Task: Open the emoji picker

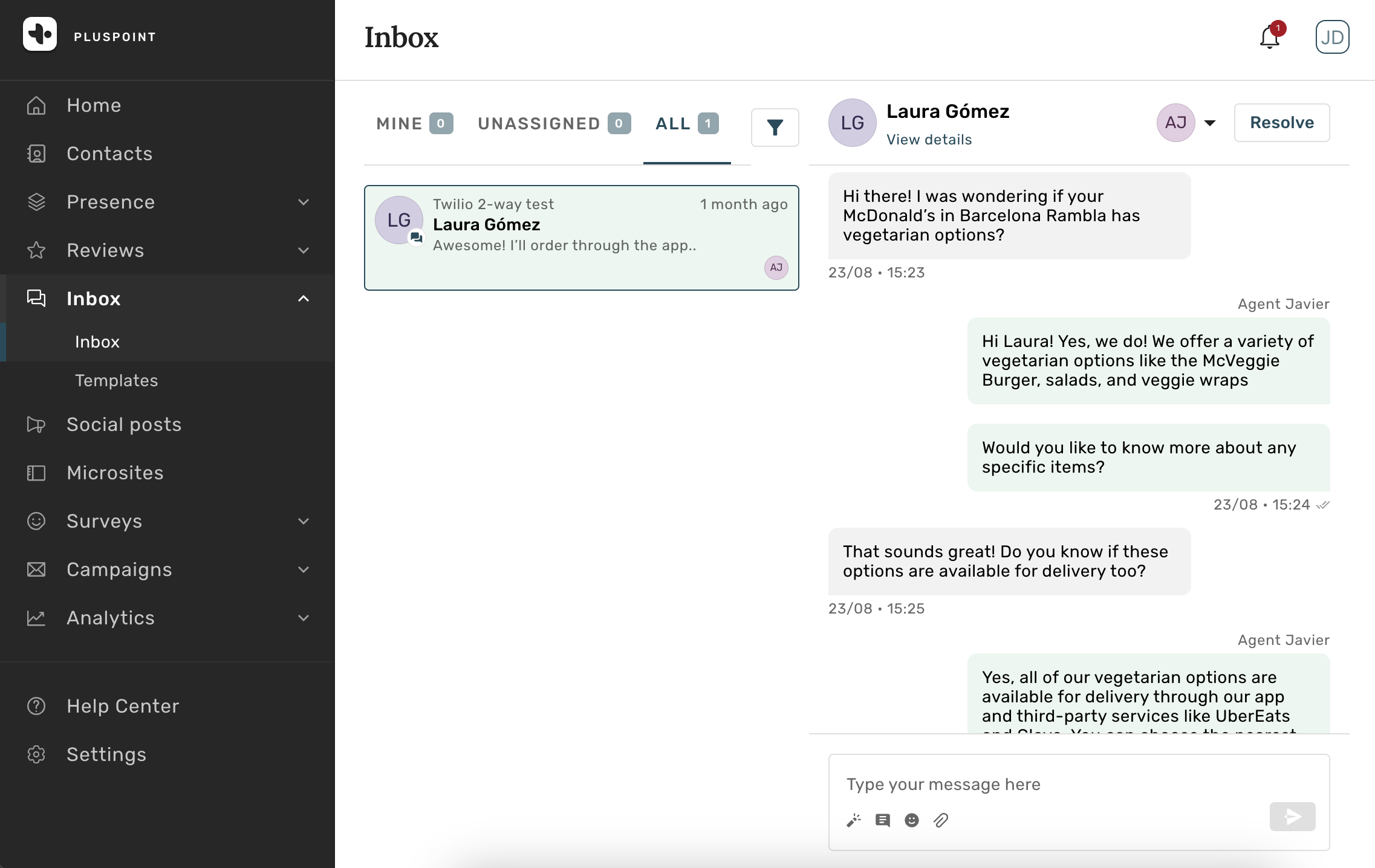Action: (912, 820)
